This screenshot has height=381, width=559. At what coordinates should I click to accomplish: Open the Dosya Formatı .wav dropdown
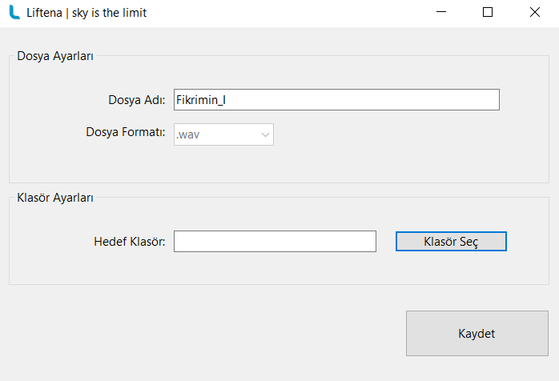click(224, 134)
